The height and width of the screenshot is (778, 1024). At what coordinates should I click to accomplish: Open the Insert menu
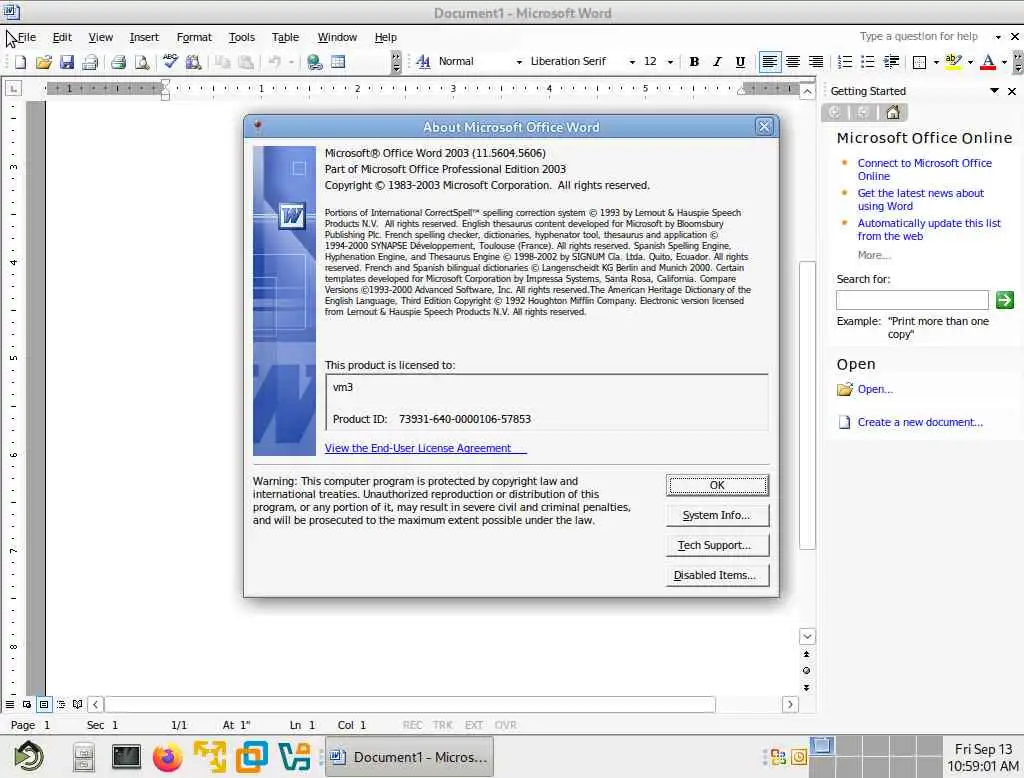coord(144,37)
